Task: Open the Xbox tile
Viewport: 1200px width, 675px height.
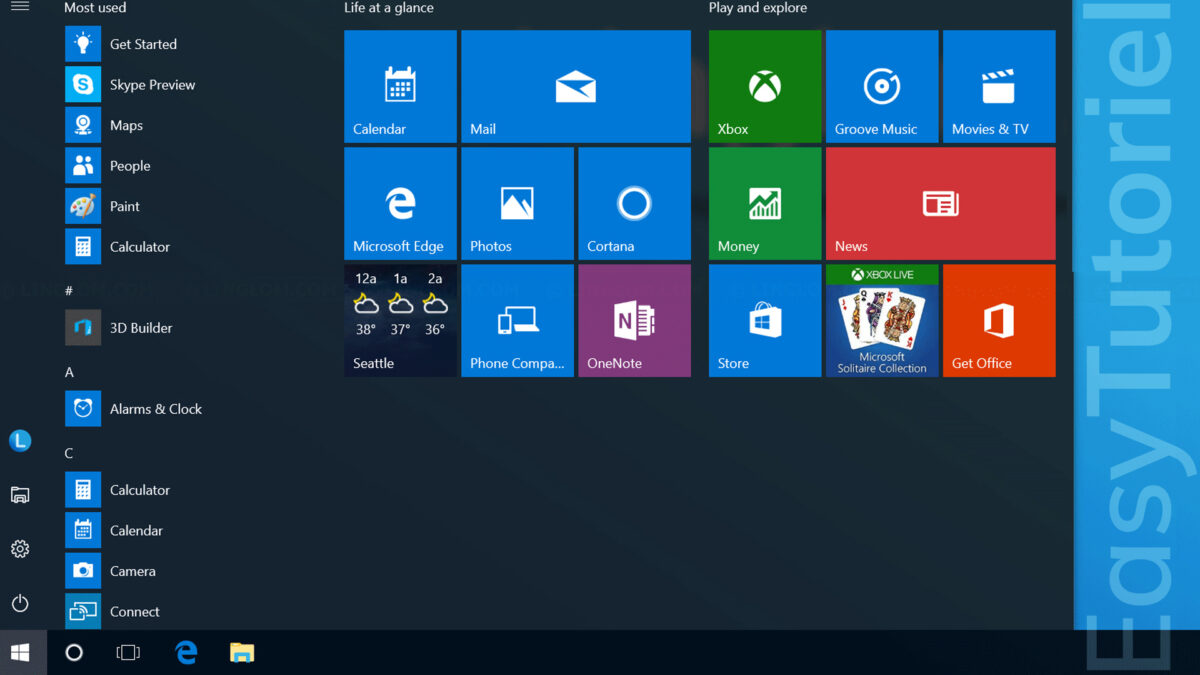Action: coord(765,86)
